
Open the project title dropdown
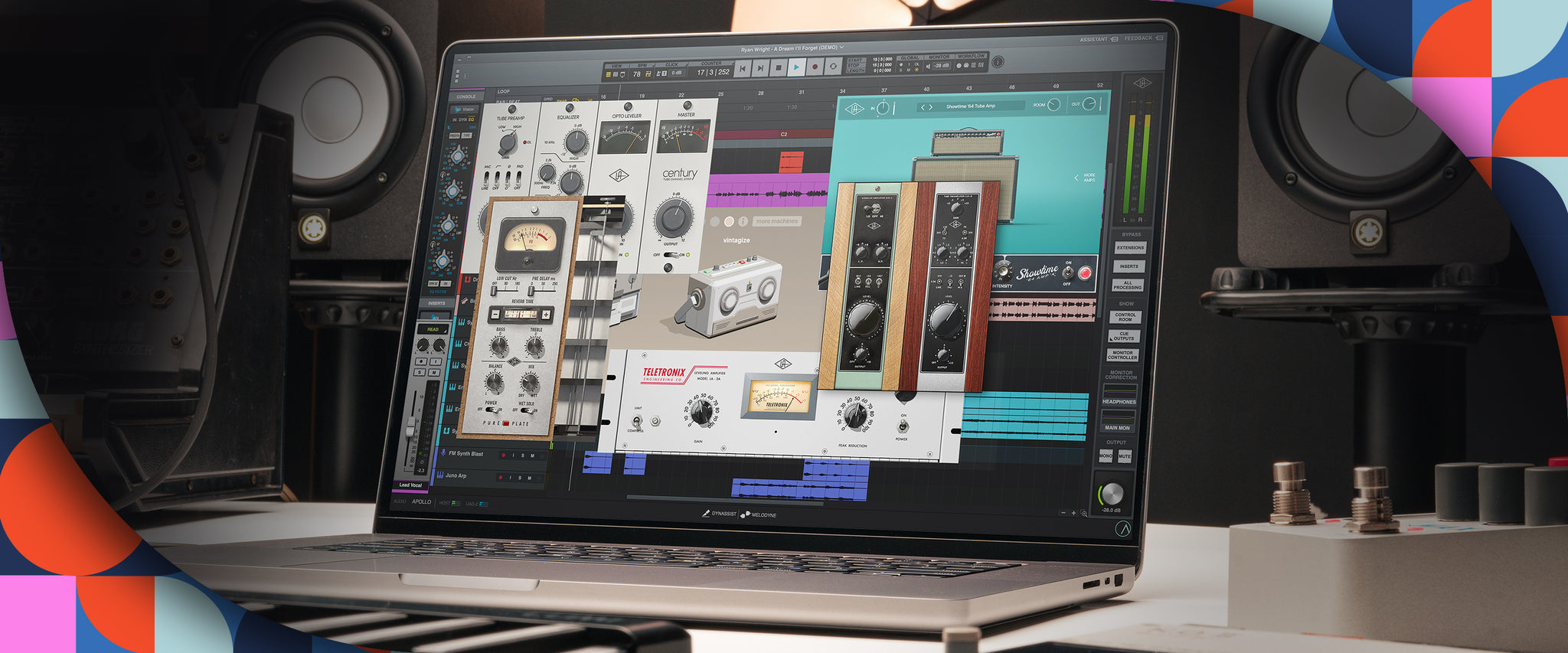point(842,47)
